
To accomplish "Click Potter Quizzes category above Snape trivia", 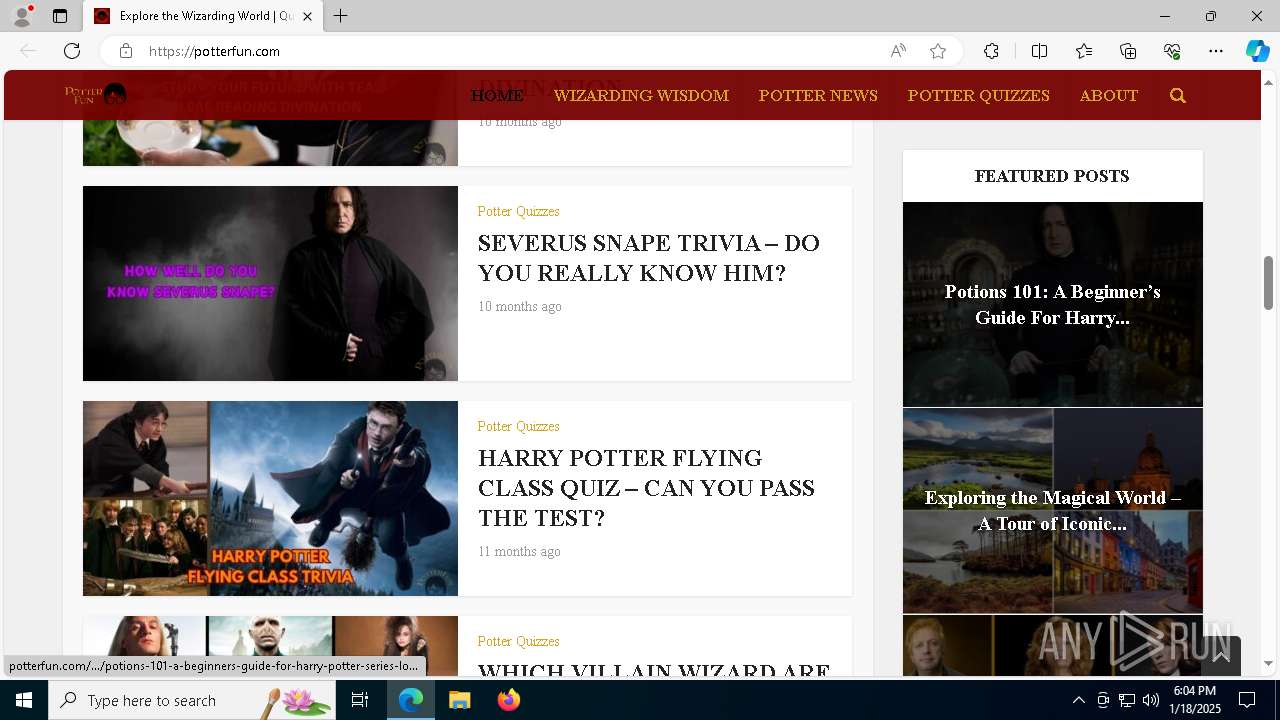I will point(518,211).
